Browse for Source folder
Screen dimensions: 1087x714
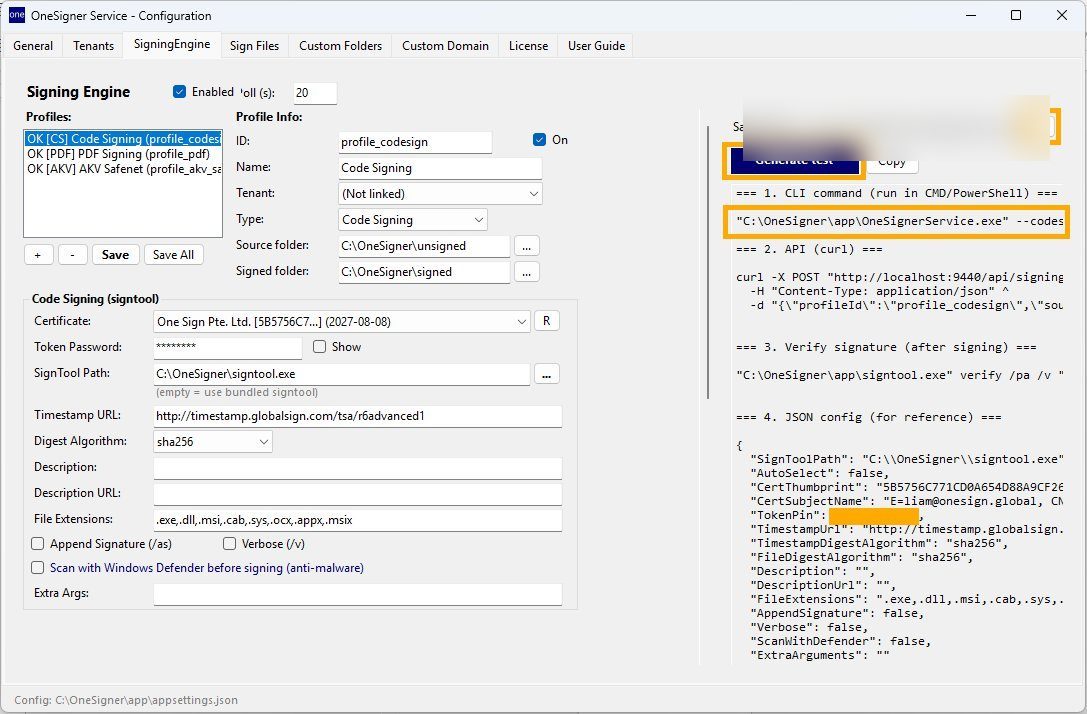click(527, 246)
